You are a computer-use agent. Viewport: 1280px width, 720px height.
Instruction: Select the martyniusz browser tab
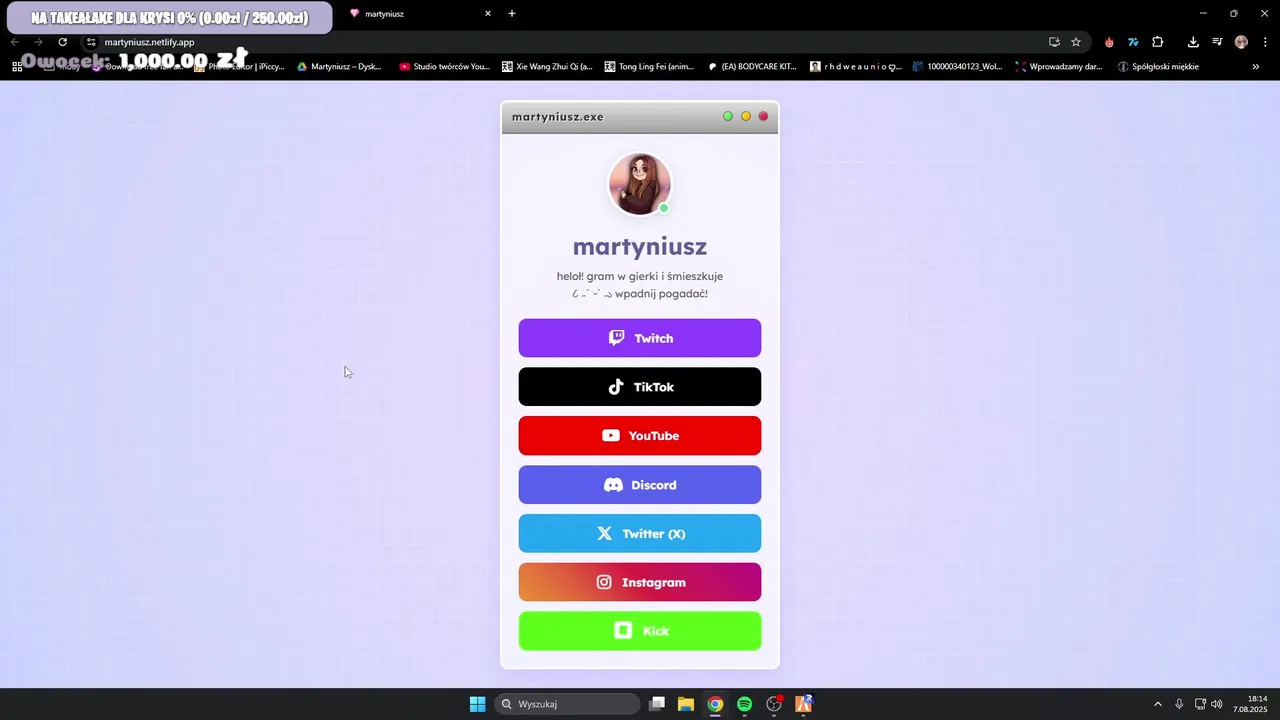pos(418,14)
